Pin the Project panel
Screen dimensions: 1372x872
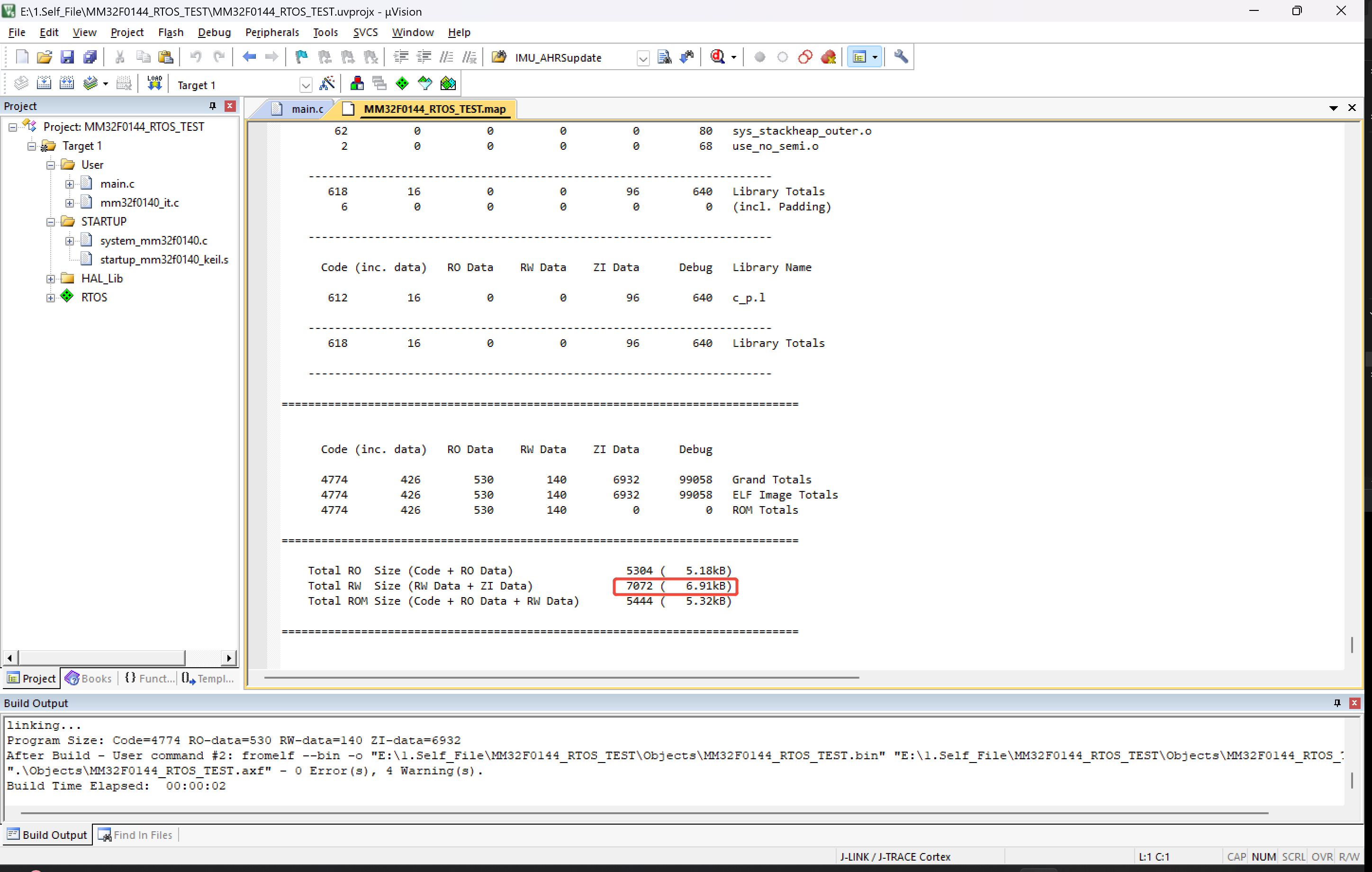[213, 106]
